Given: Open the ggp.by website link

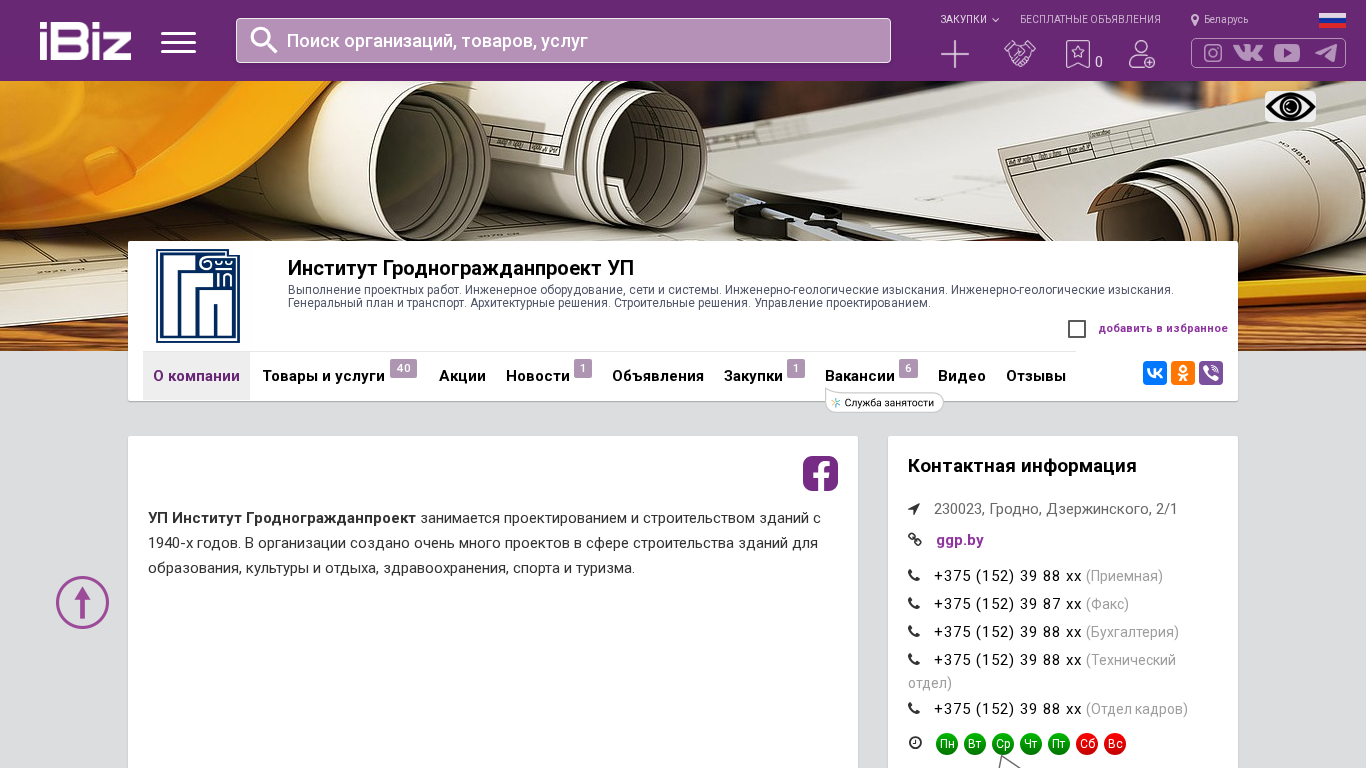Looking at the screenshot, I should (x=960, y=540).
